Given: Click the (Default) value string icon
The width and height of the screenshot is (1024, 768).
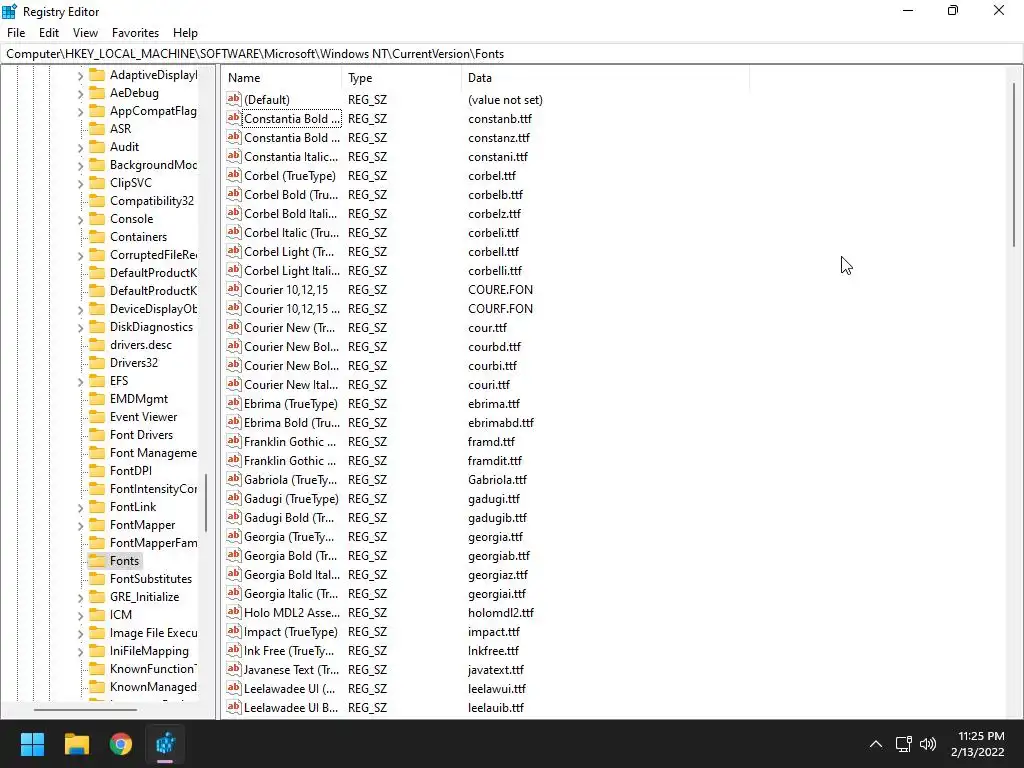Looking at the screenshot, I should [x=234, y=99].
